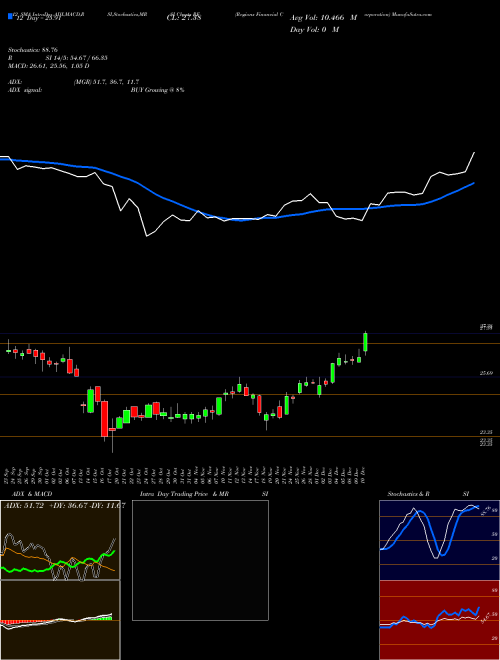Screen dimensions: 500x660
Task: Click the blue 12 Day SMA legend square
Action: [10, 17]
